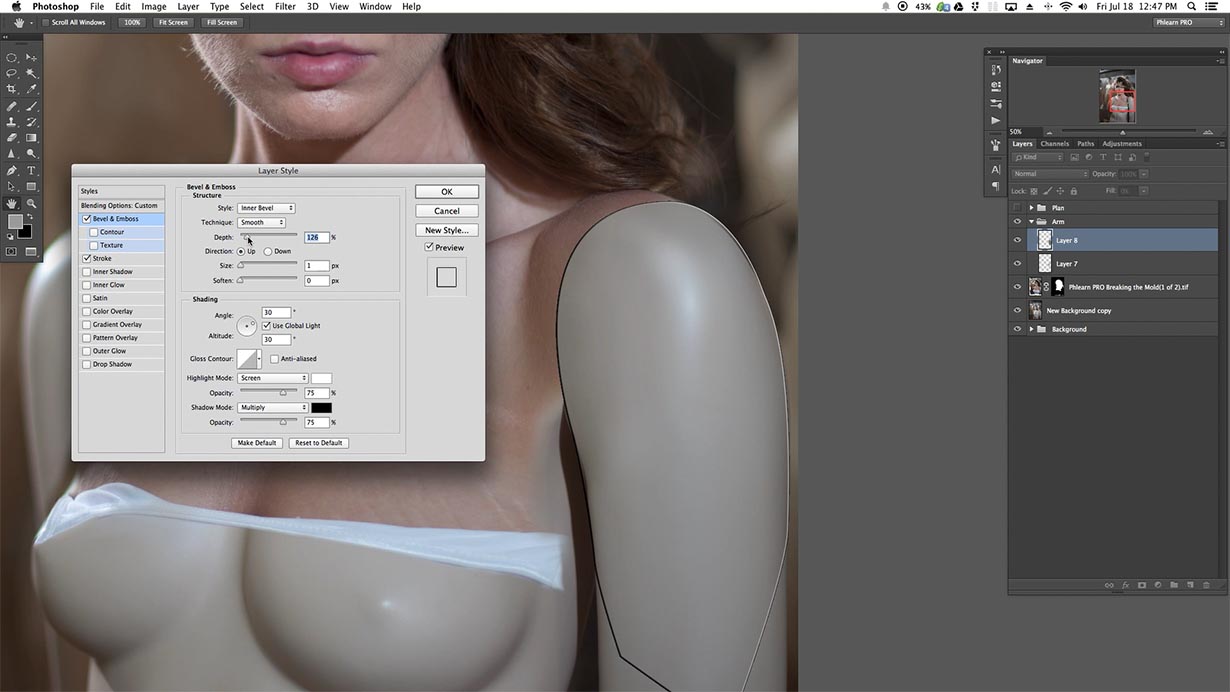The image size is (1230, 692).
Task: Click Reset to Default button
Action: click(x=319, y=443)
